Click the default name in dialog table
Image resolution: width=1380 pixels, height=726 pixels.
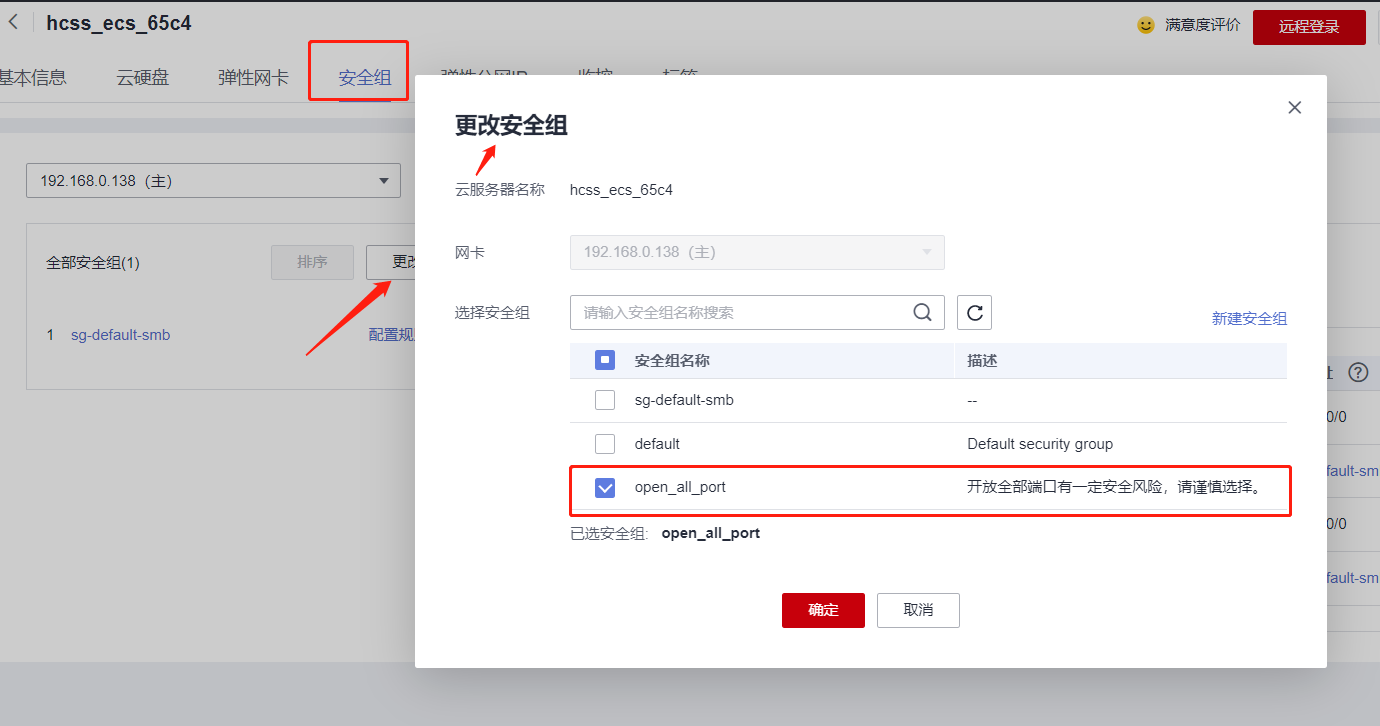(657, 443)
